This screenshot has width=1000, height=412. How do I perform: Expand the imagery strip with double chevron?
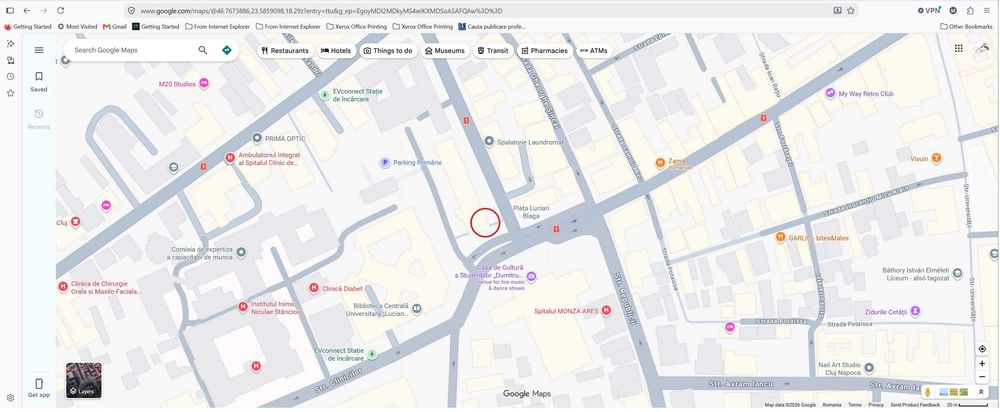(x=980, y=392)
